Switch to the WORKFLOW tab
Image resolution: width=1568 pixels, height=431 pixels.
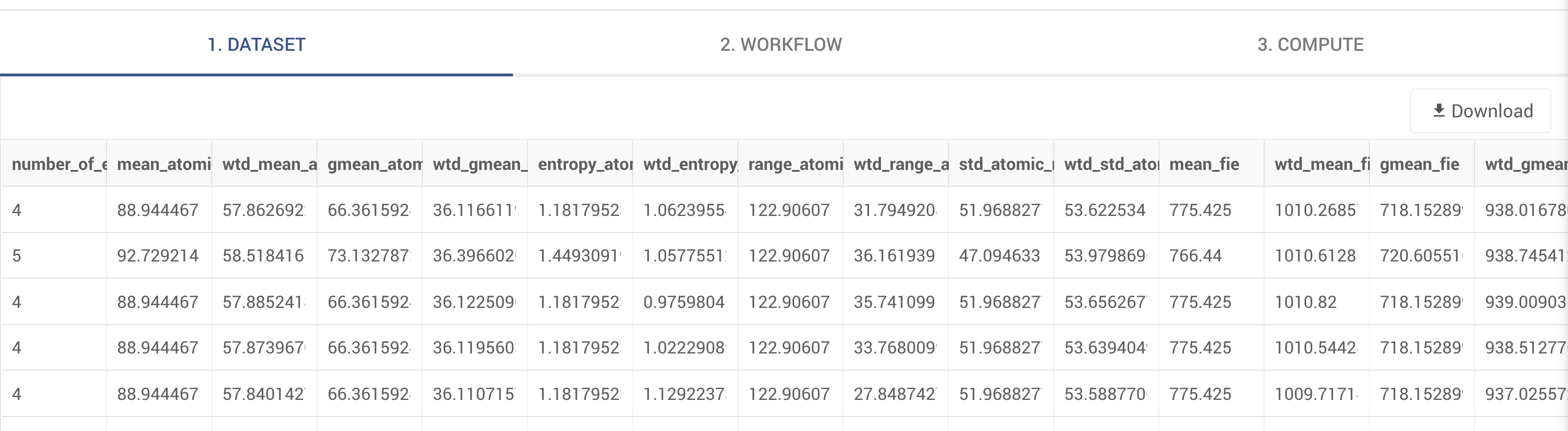click(x=781, y=44)
